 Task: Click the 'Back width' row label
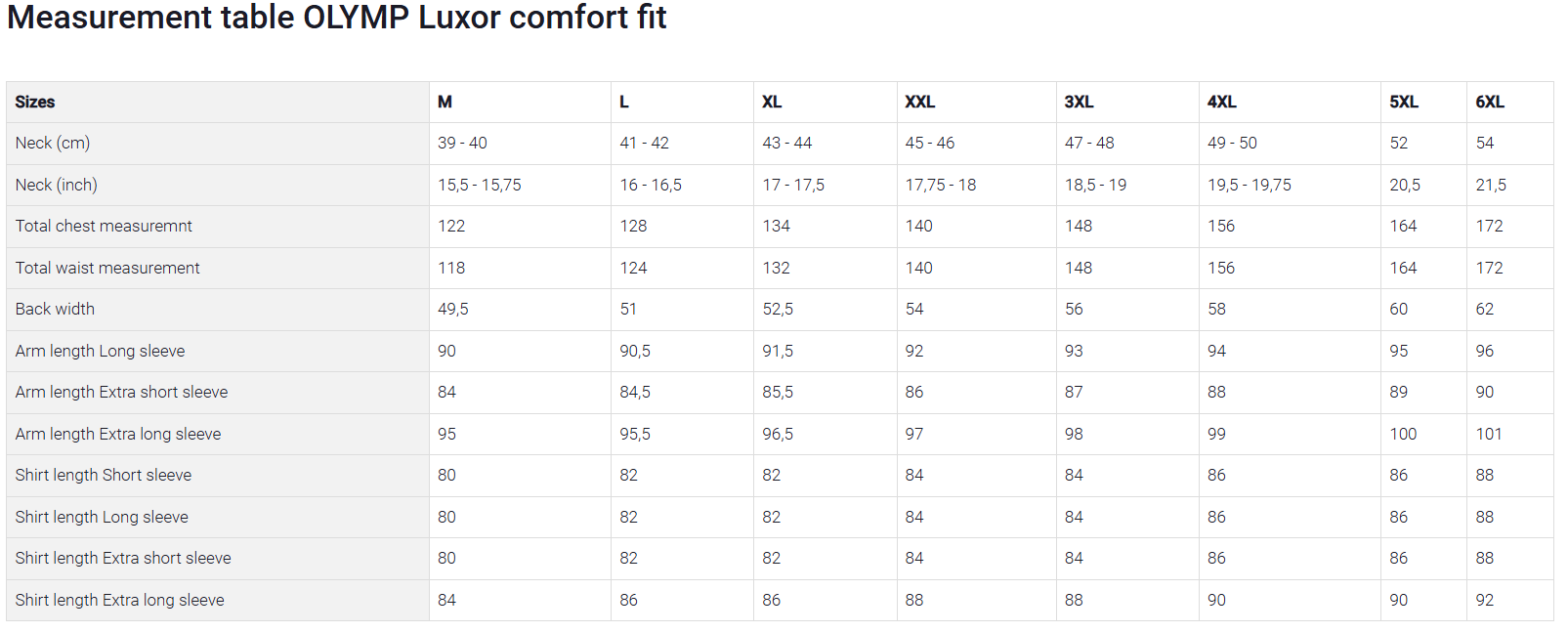(55, 309)
